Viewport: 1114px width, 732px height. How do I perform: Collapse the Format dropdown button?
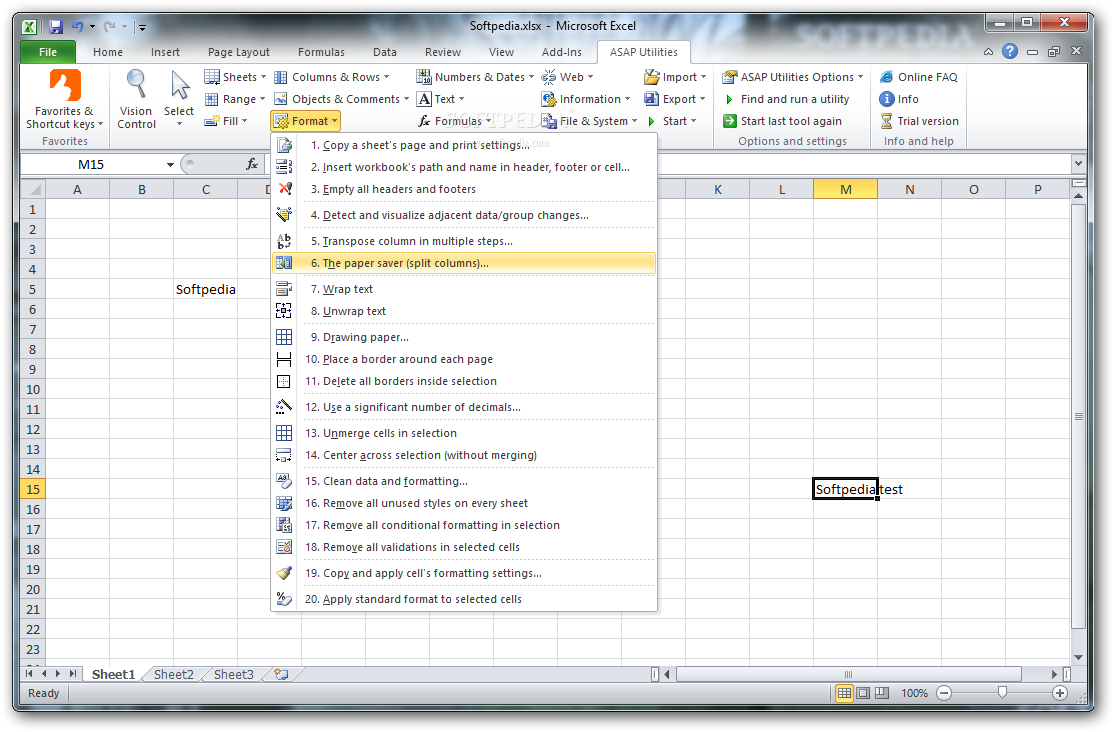(x=306, y=121)
